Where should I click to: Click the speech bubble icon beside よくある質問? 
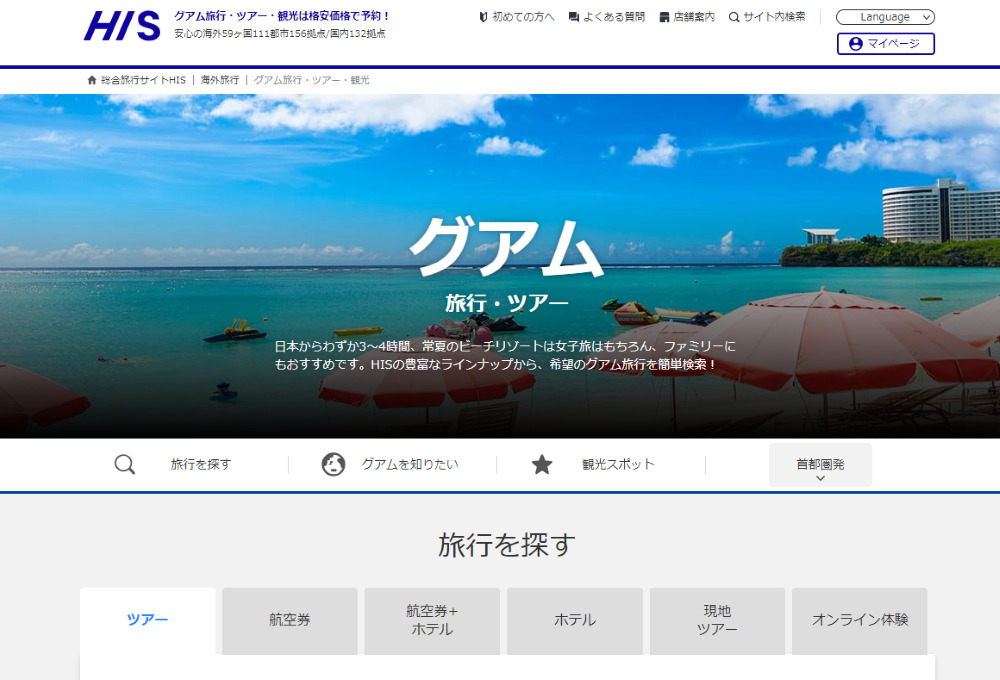click(x=574, y=17)
